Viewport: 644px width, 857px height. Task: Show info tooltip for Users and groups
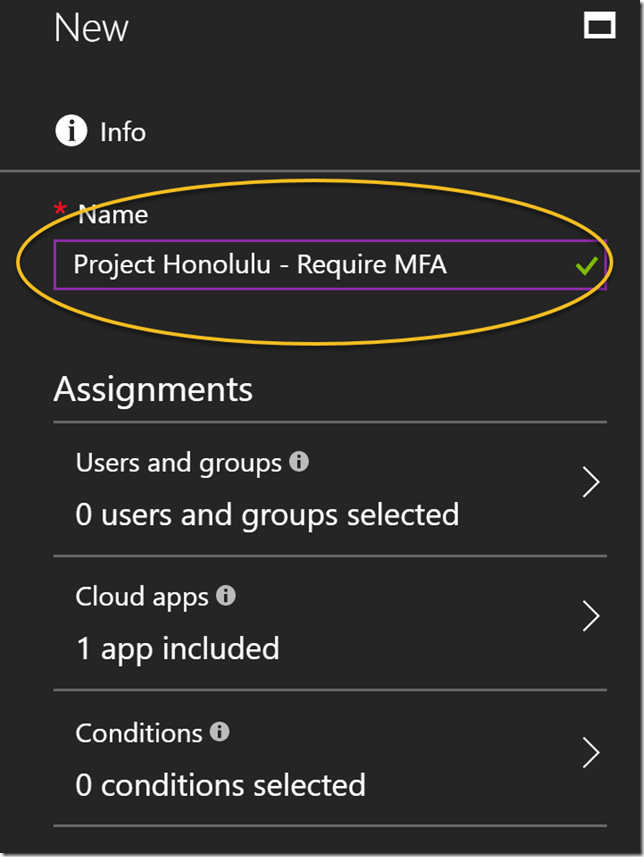coord(299,462)
